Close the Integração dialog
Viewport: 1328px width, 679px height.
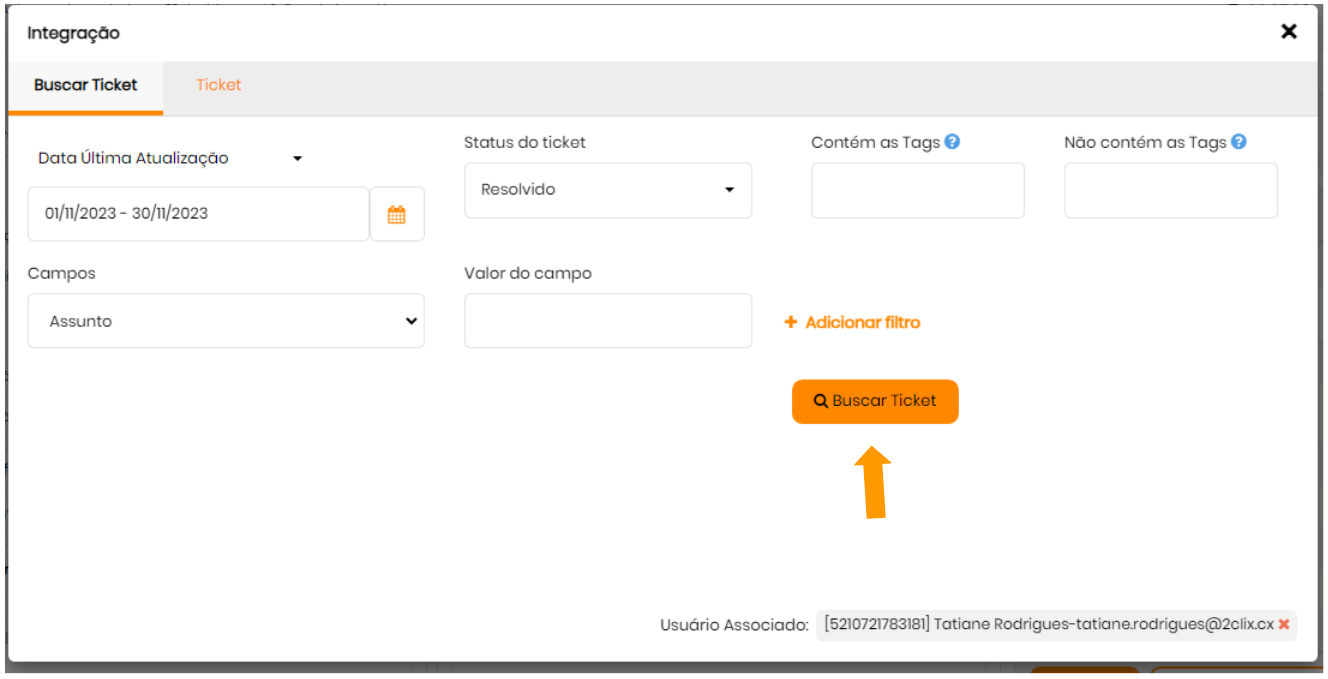[x=1289, y=32]
